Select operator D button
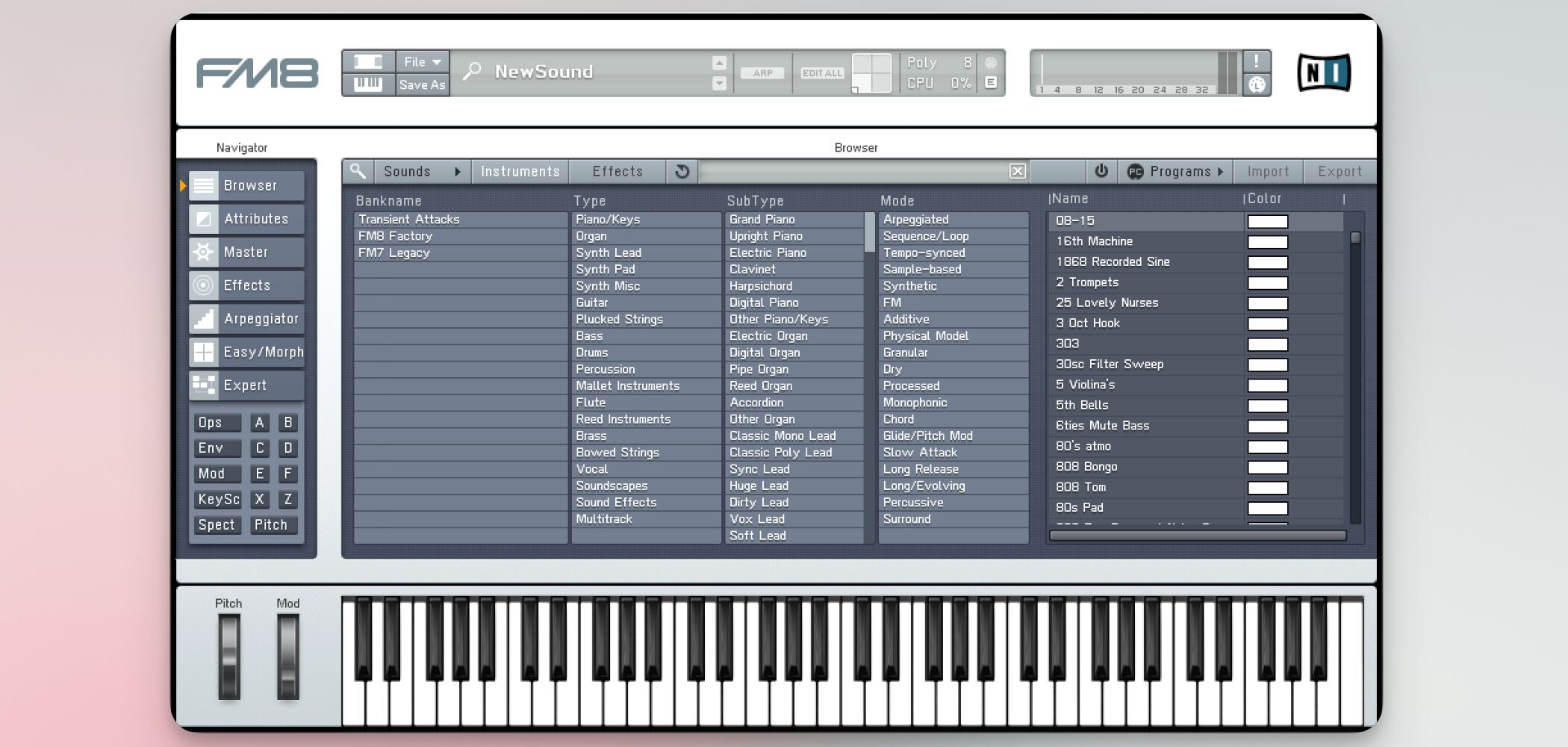The image size is (1568, 747). (x=288, y=448)
